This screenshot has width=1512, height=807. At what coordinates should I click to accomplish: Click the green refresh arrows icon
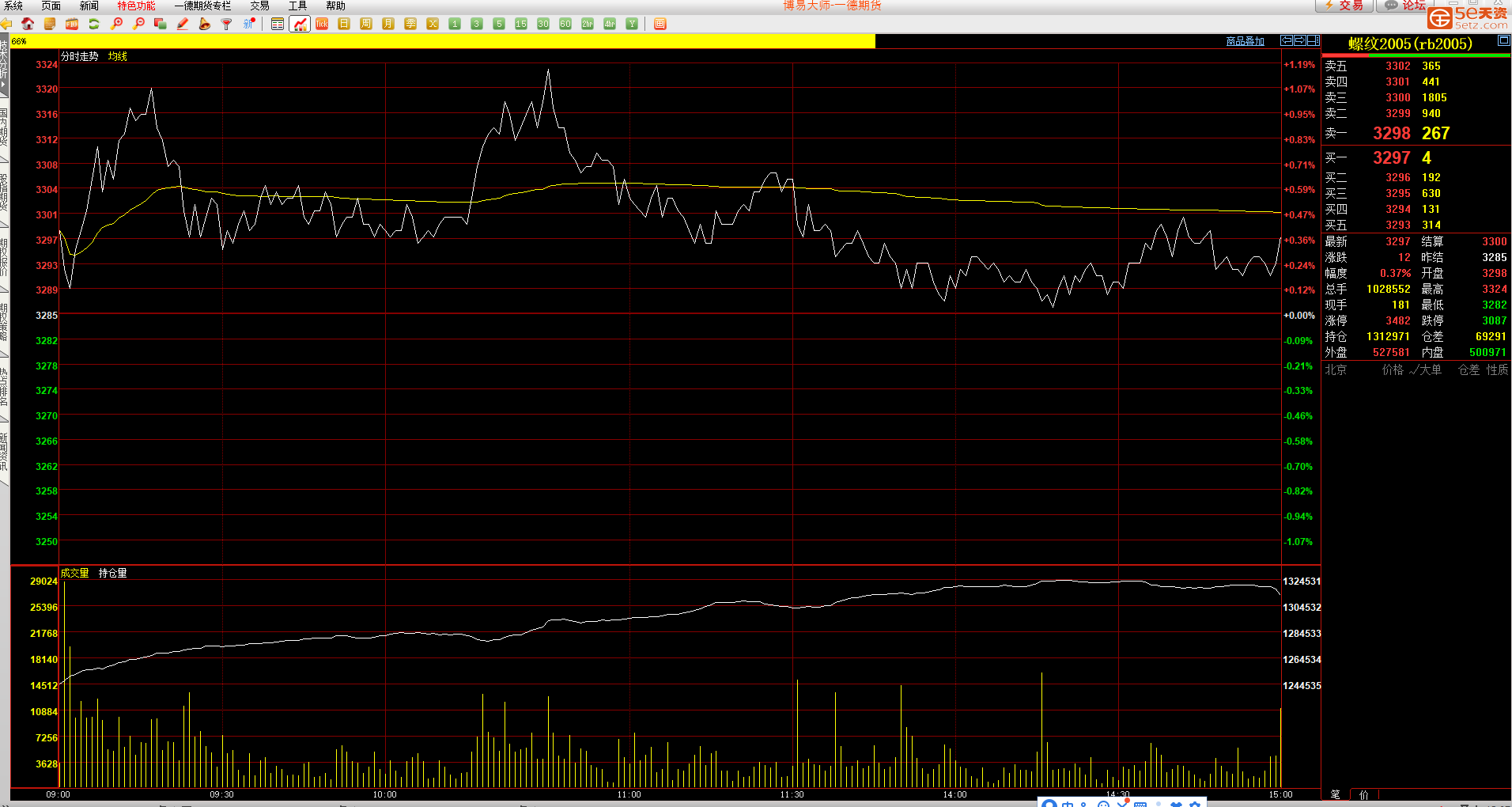pos(94,24)
